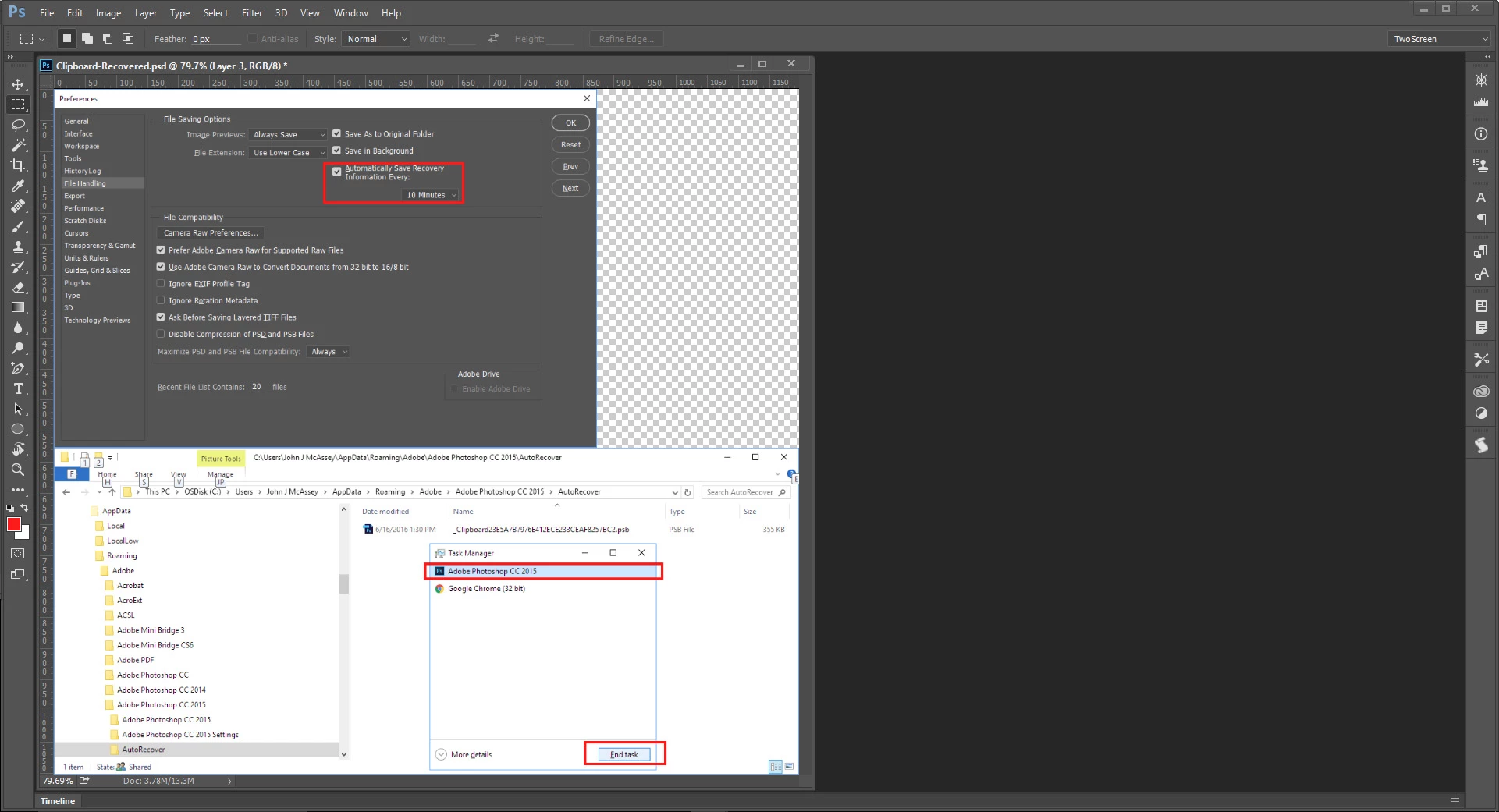The height and width of the screenshot is (812, 1499).
Task: Open the 10 Minutes interval dropdown
Action: [x=430, y=195]
